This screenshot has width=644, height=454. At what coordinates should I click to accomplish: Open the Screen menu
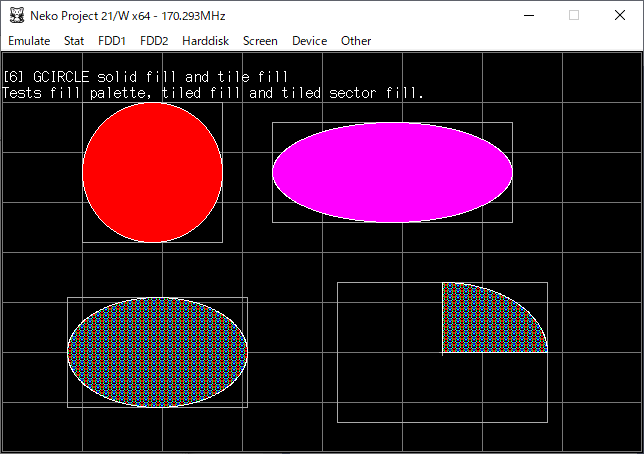click(x=260, y=41)
